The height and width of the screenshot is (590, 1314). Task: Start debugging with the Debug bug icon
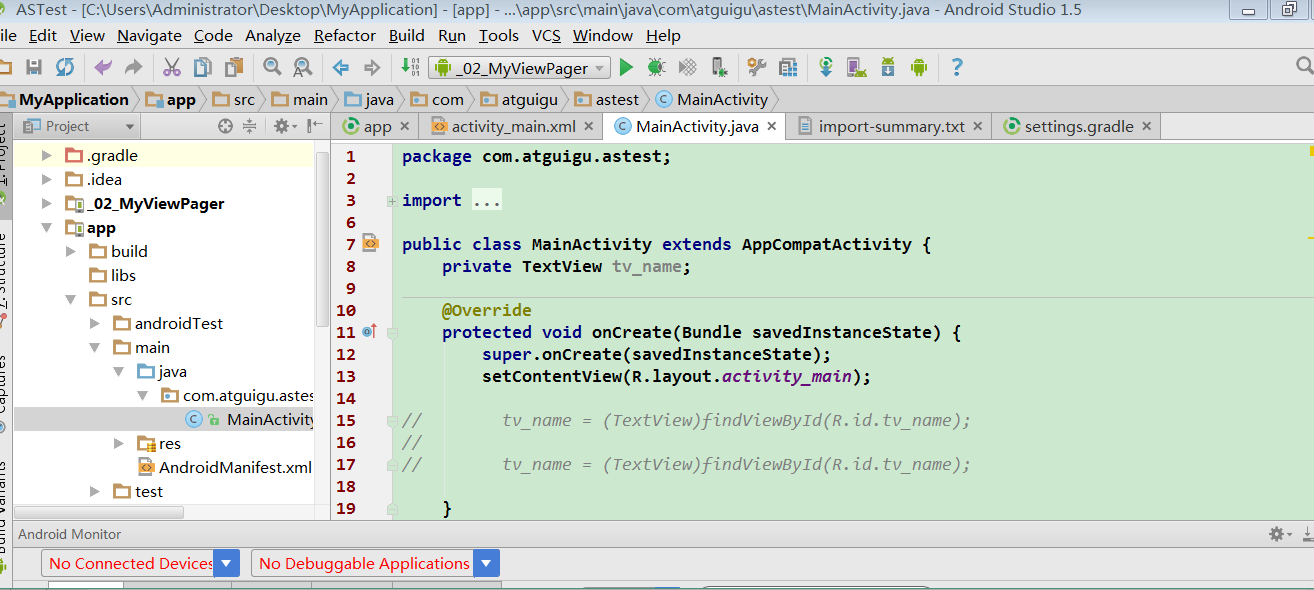[656, 68]
